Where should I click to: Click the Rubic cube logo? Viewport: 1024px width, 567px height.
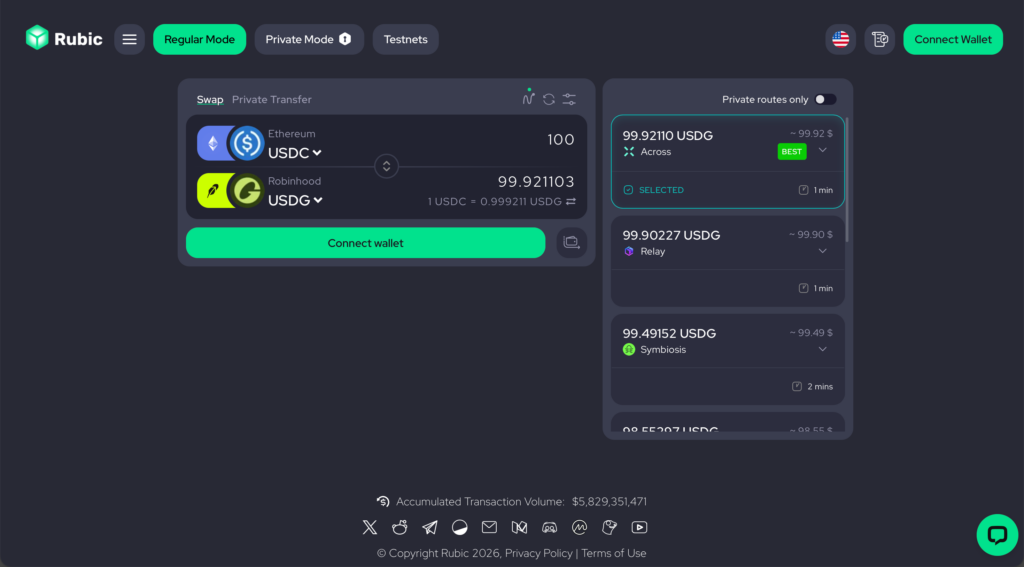pos(37,38)
